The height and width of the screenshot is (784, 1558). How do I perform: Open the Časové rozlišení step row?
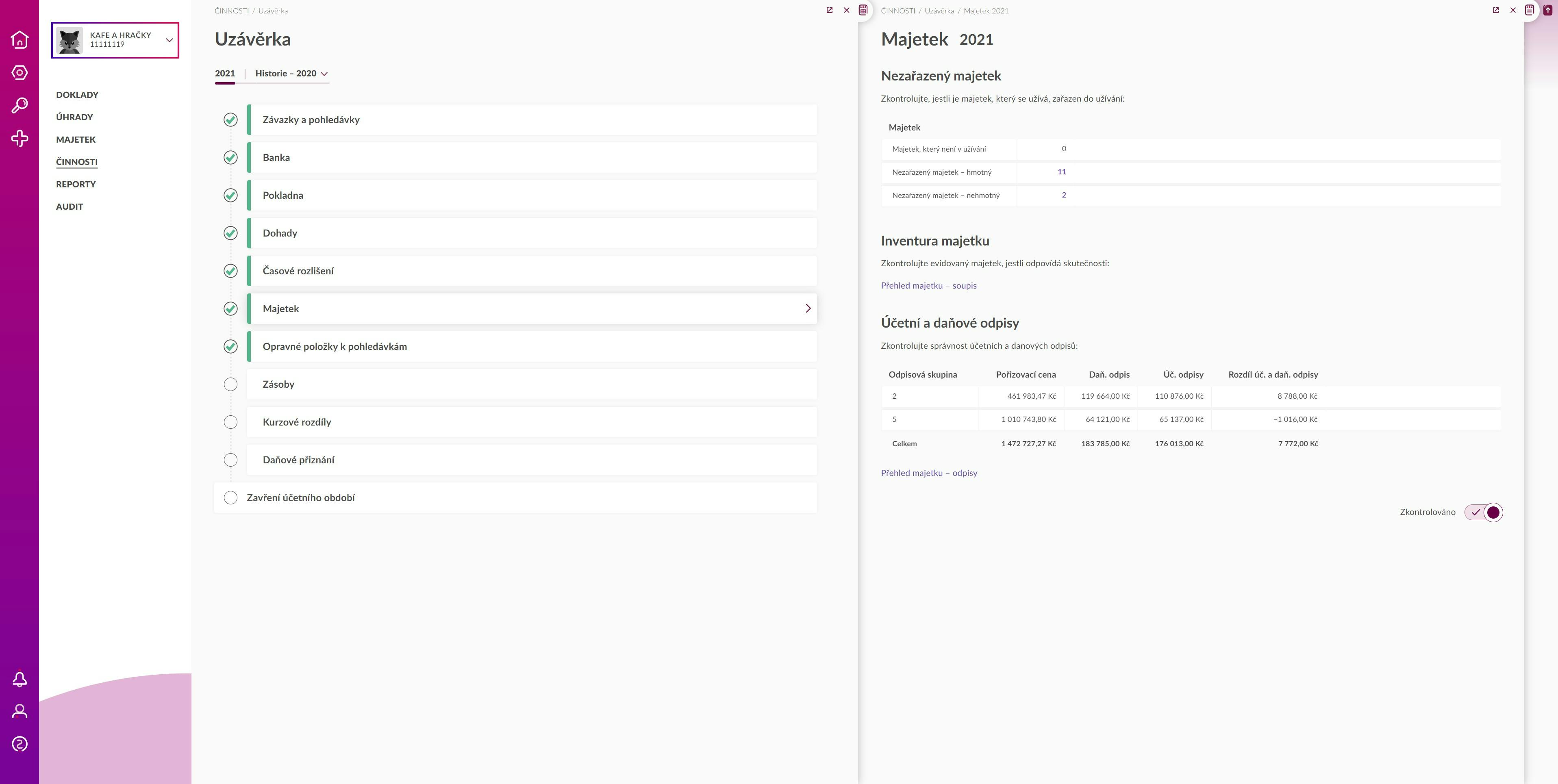point(532,271)
